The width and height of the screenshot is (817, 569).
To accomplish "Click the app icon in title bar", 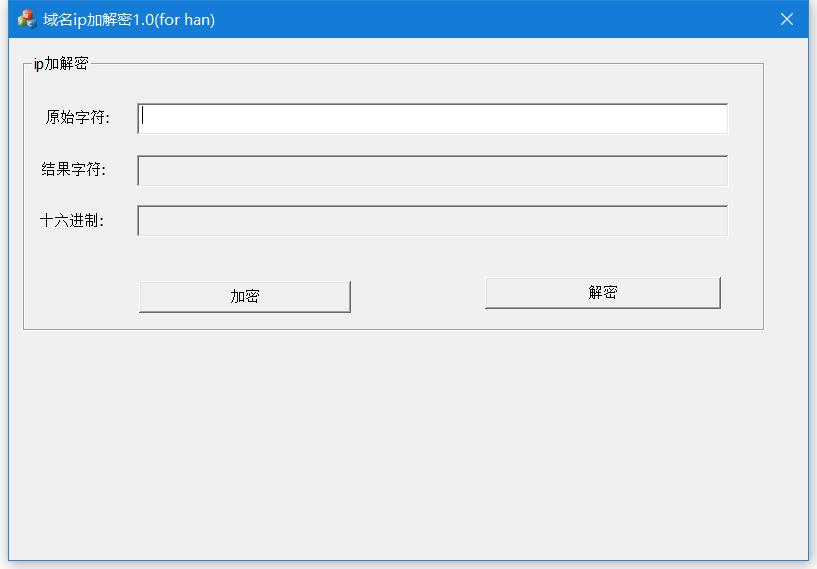I will tap(27, 19).
